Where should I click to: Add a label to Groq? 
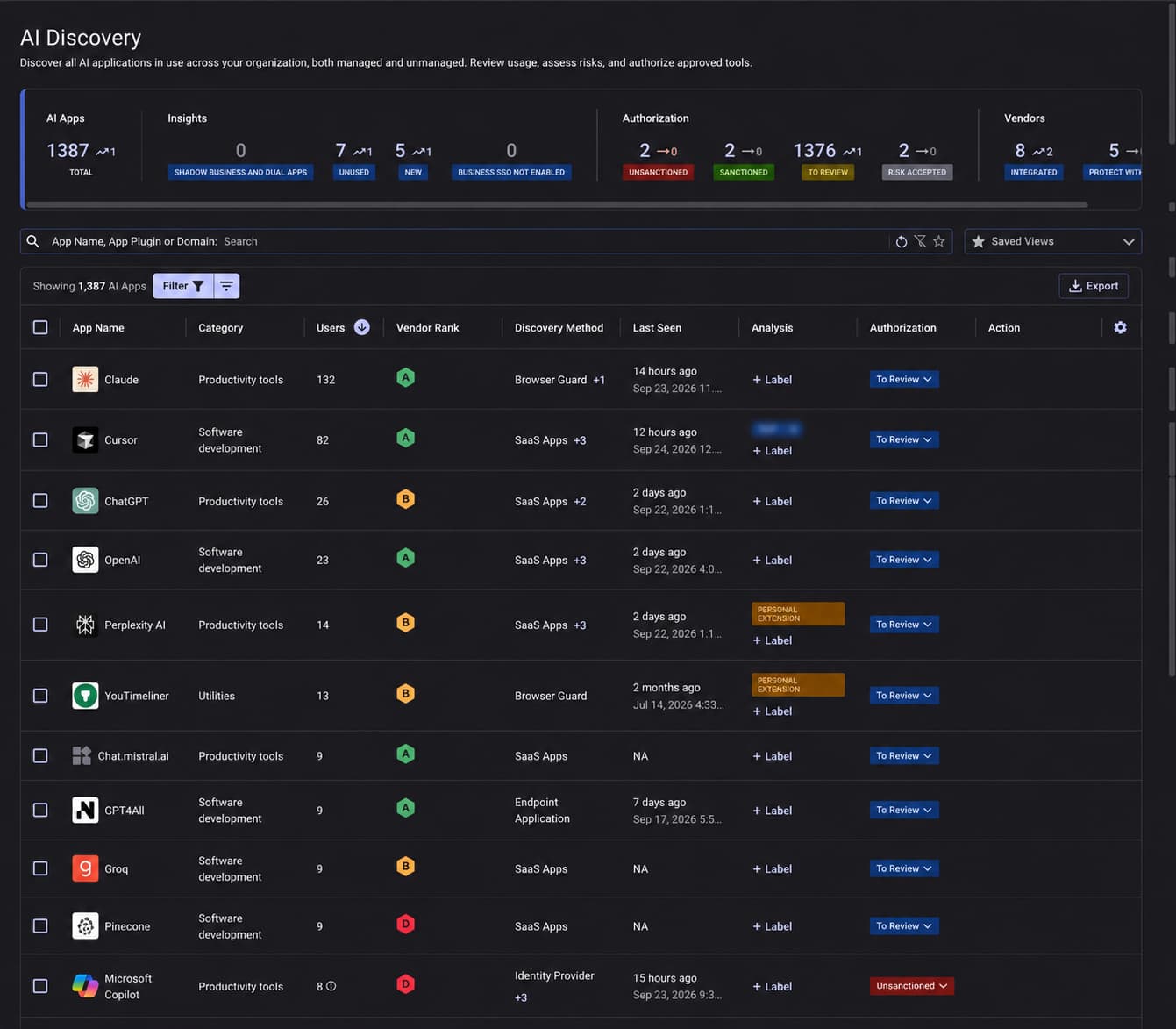[x=772, y=869]
